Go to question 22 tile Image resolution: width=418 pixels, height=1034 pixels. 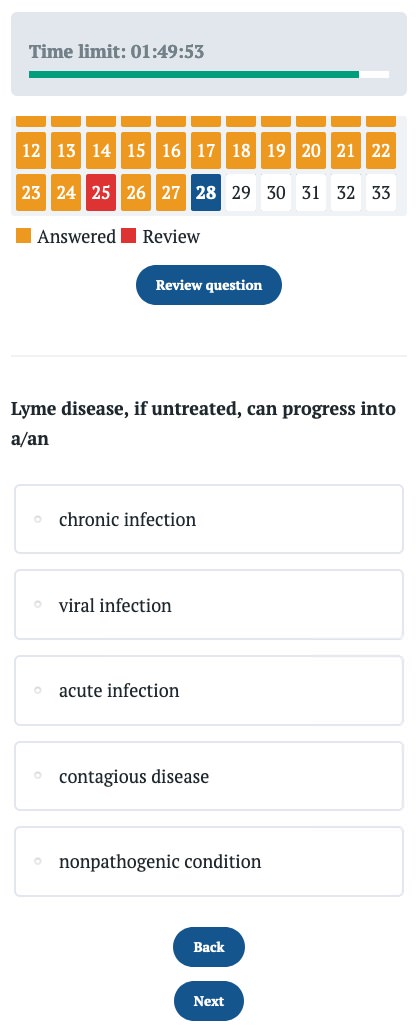tap(381, 150)
